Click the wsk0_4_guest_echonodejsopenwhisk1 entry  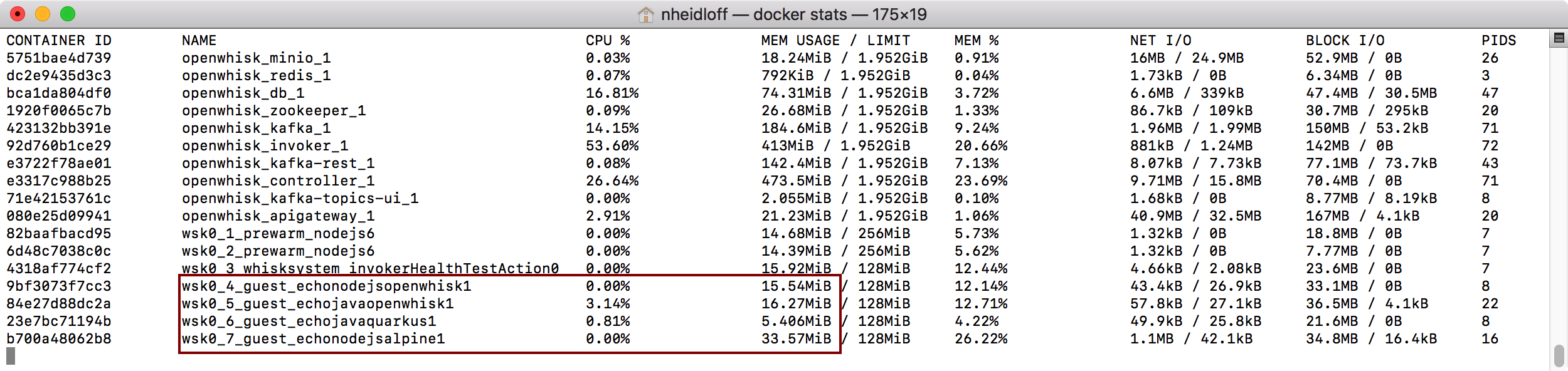coord(326,286)
